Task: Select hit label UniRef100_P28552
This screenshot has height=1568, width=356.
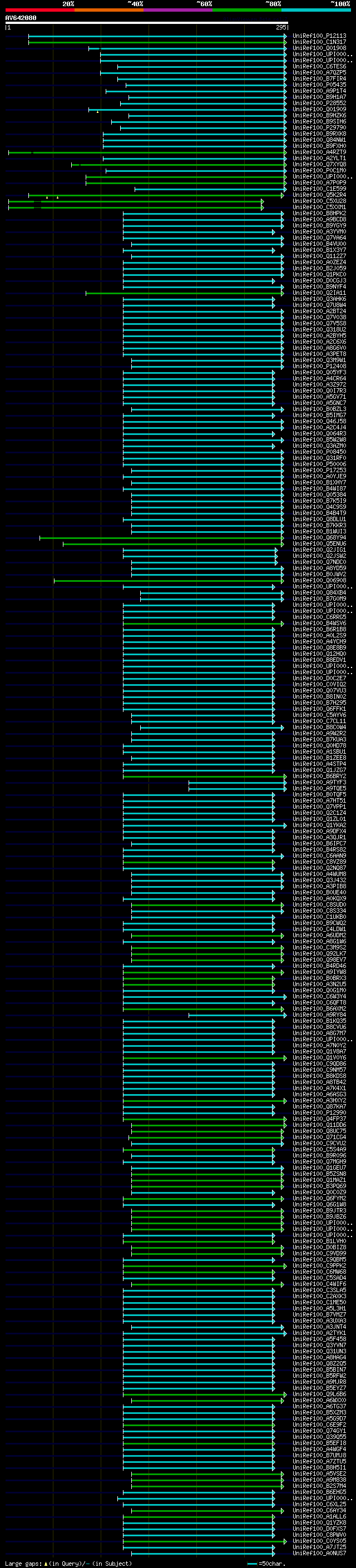Action: click(x=319, y=103)
